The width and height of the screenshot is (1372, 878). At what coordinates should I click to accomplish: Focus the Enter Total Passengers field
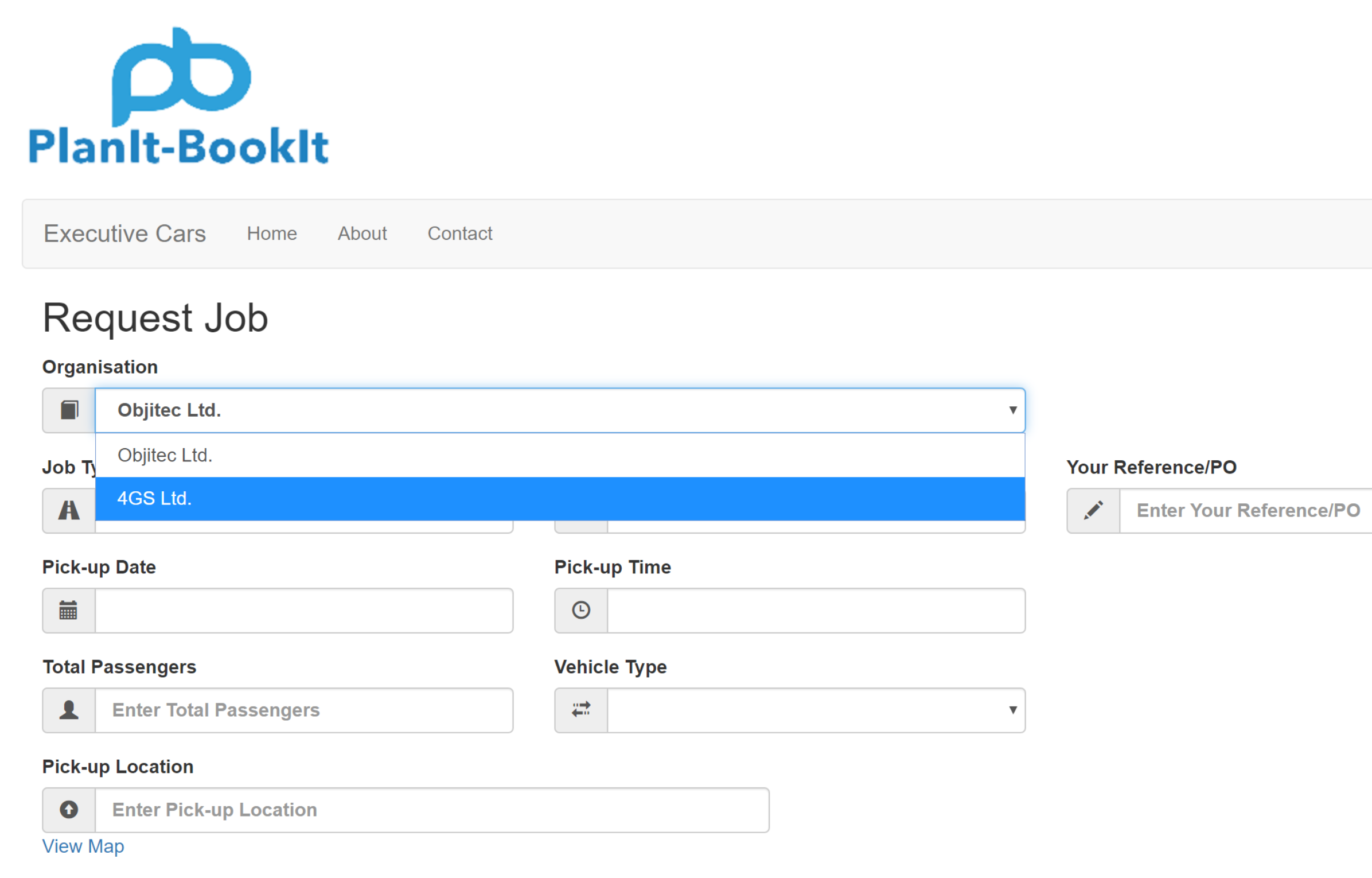point(304,710)
